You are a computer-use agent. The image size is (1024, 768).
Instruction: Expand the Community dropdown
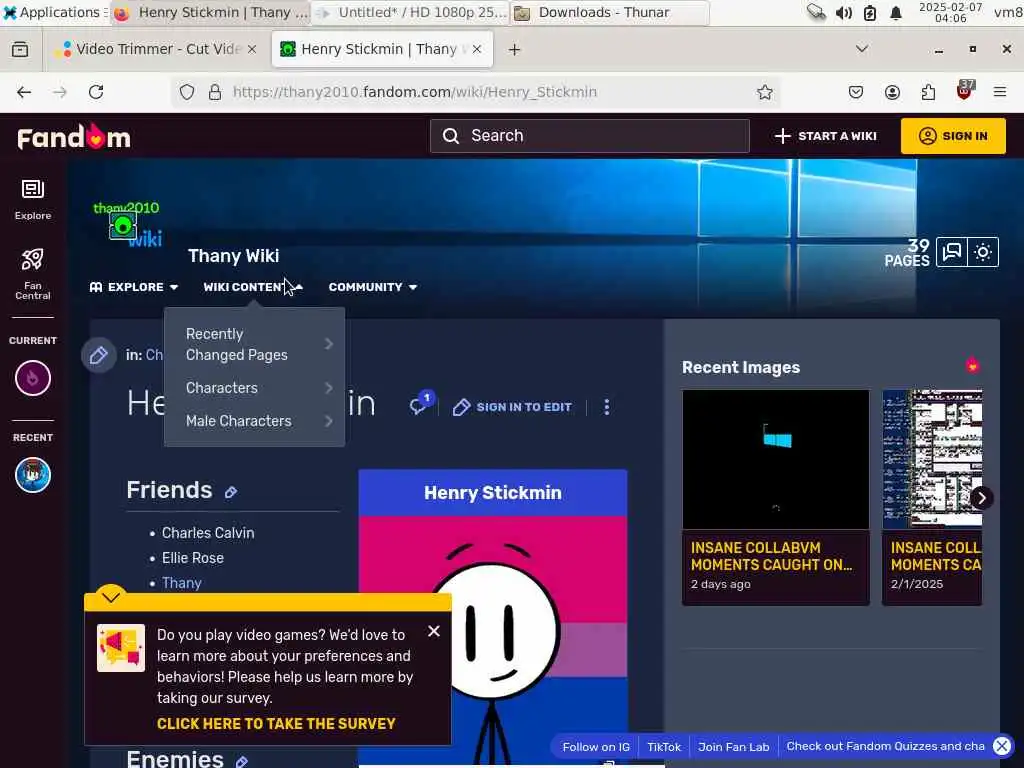(x=373, y=287)
